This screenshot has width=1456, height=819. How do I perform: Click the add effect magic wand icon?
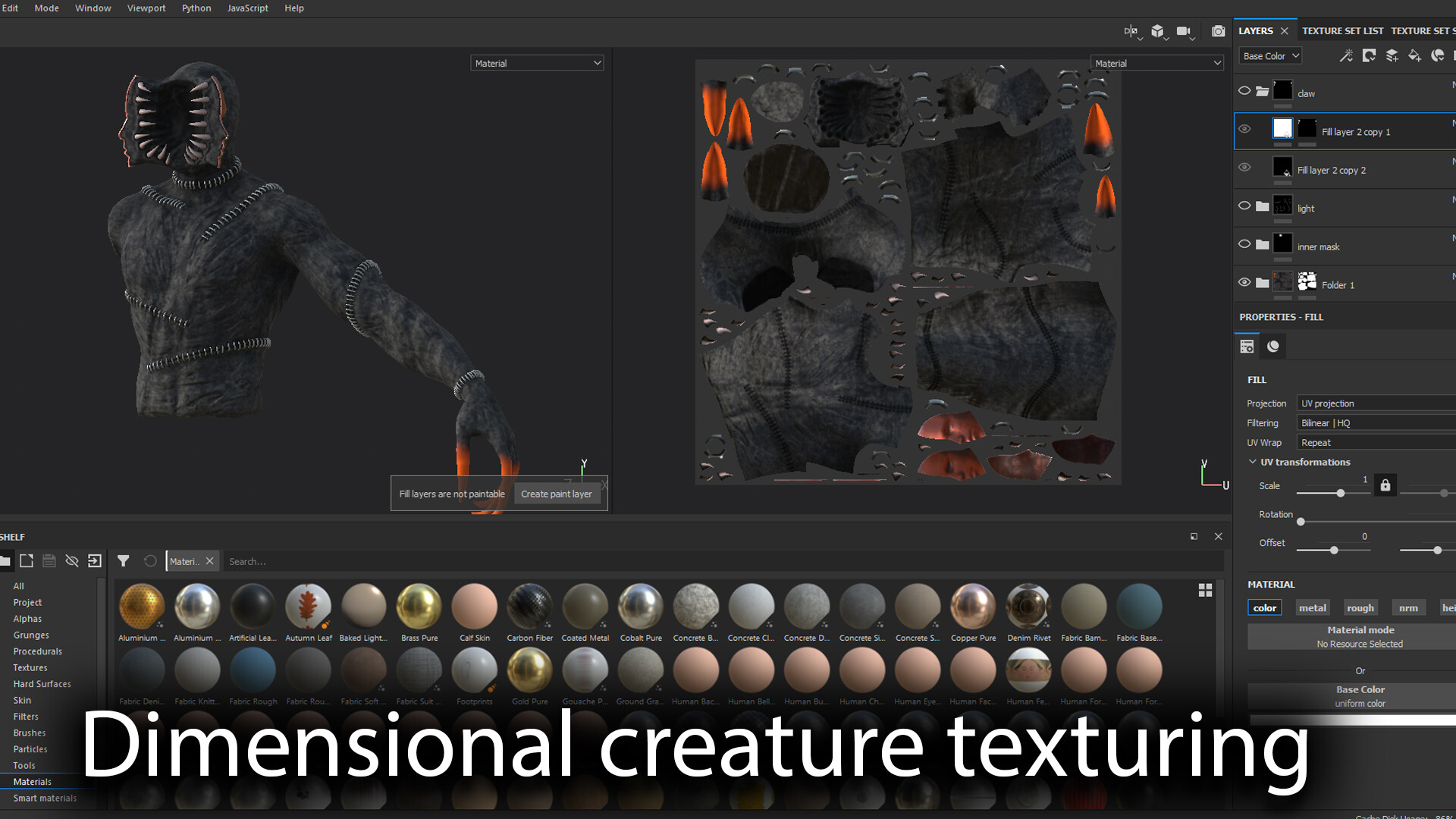tap(1347, 55)
